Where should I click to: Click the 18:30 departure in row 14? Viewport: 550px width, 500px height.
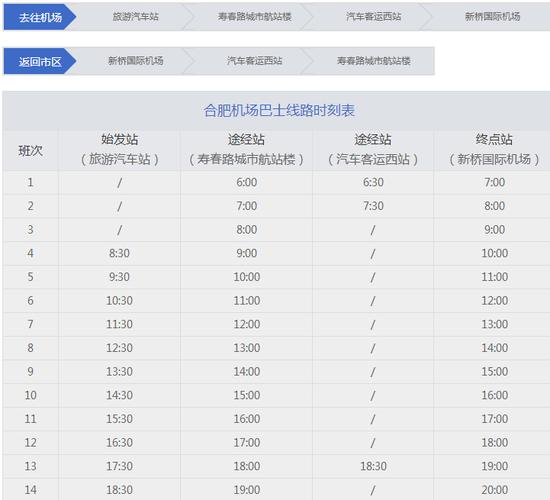119,490
